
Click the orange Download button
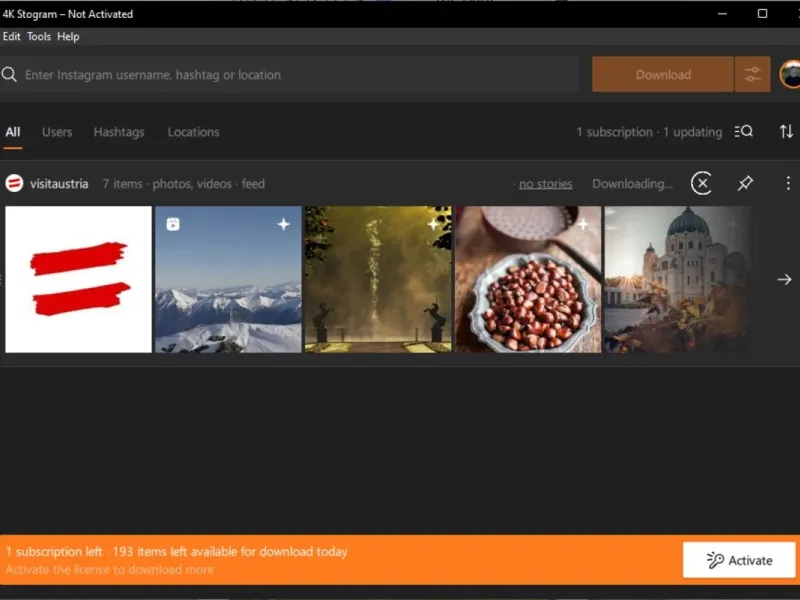tap(663, 74)
